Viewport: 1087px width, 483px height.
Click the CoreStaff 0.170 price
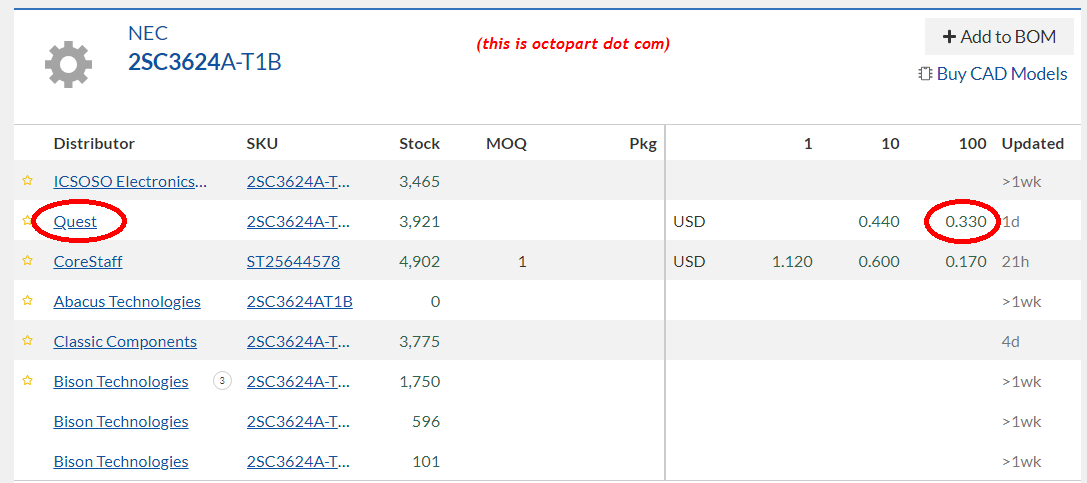[x=966, y=262]
